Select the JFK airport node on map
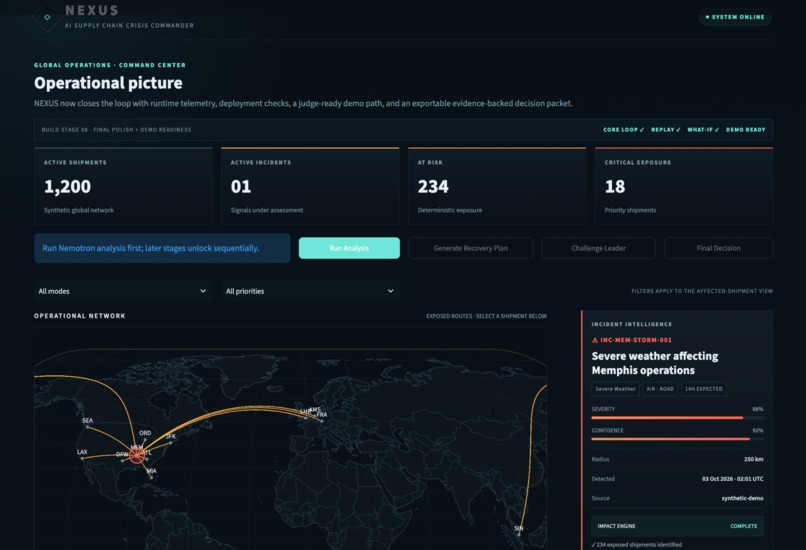The height and width of the screenshot is (550, 806). (171, 443)
